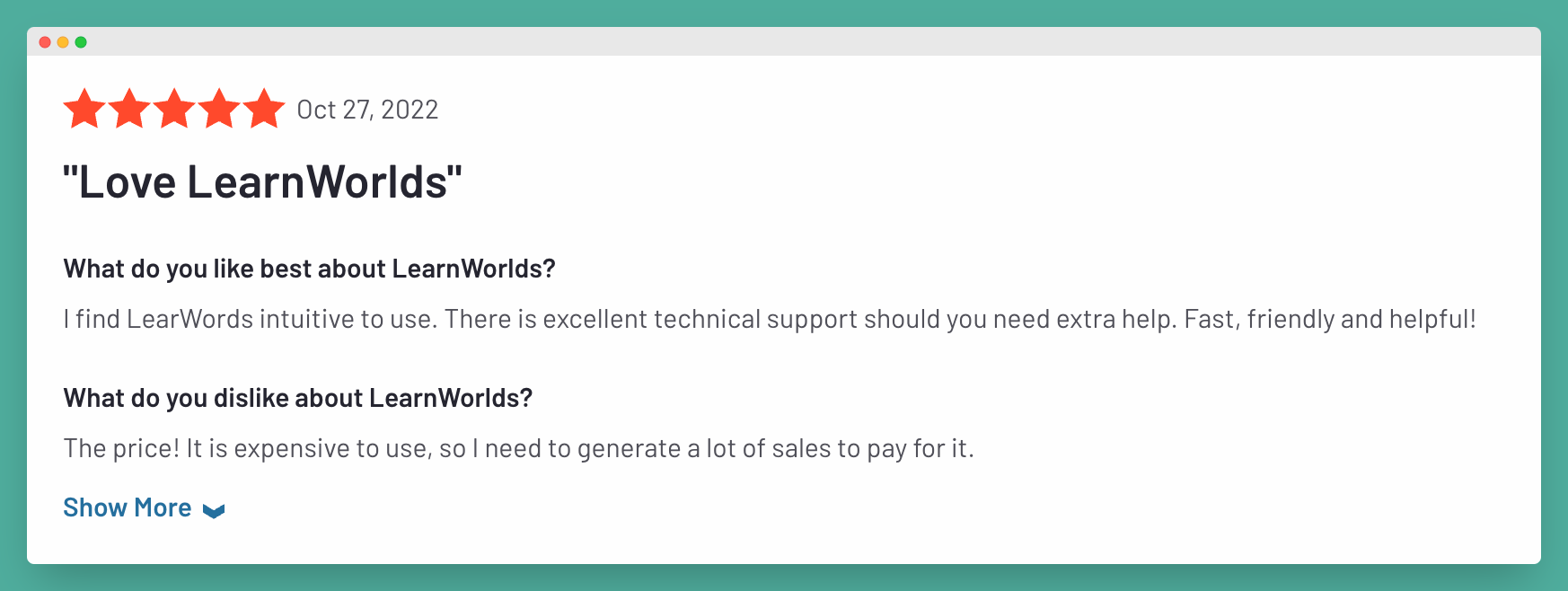The image size is (1568, 591).
Task: Click the second rating star
Action: (x=129, y=109)
